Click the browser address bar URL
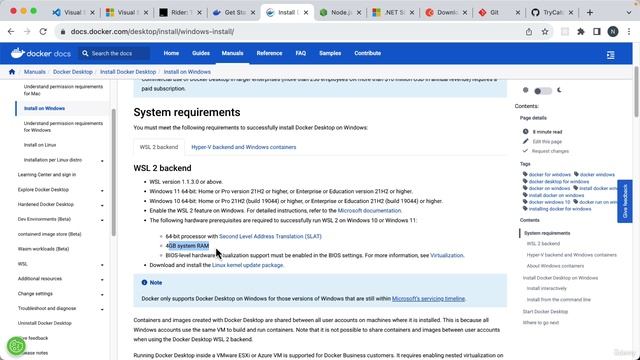The width and height of the screenshot is (640, 360). [152, 31]
